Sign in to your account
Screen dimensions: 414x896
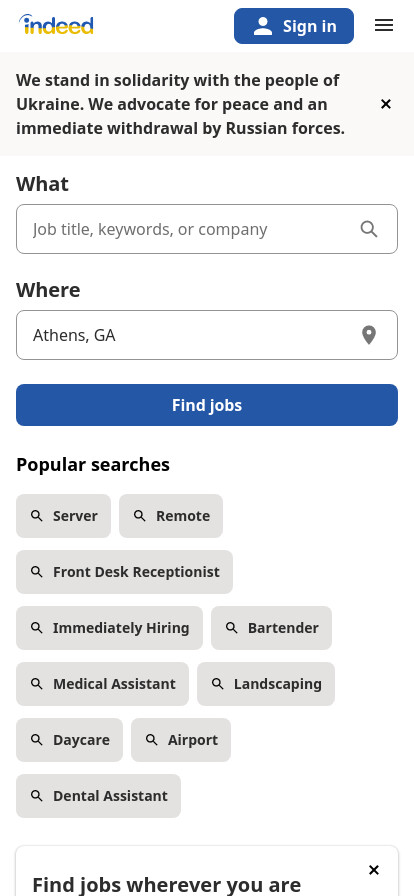pos(294,26)
